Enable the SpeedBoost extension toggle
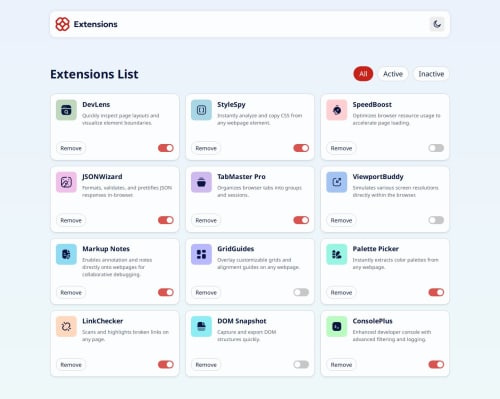The image size is (500, 399). point(436,148)
